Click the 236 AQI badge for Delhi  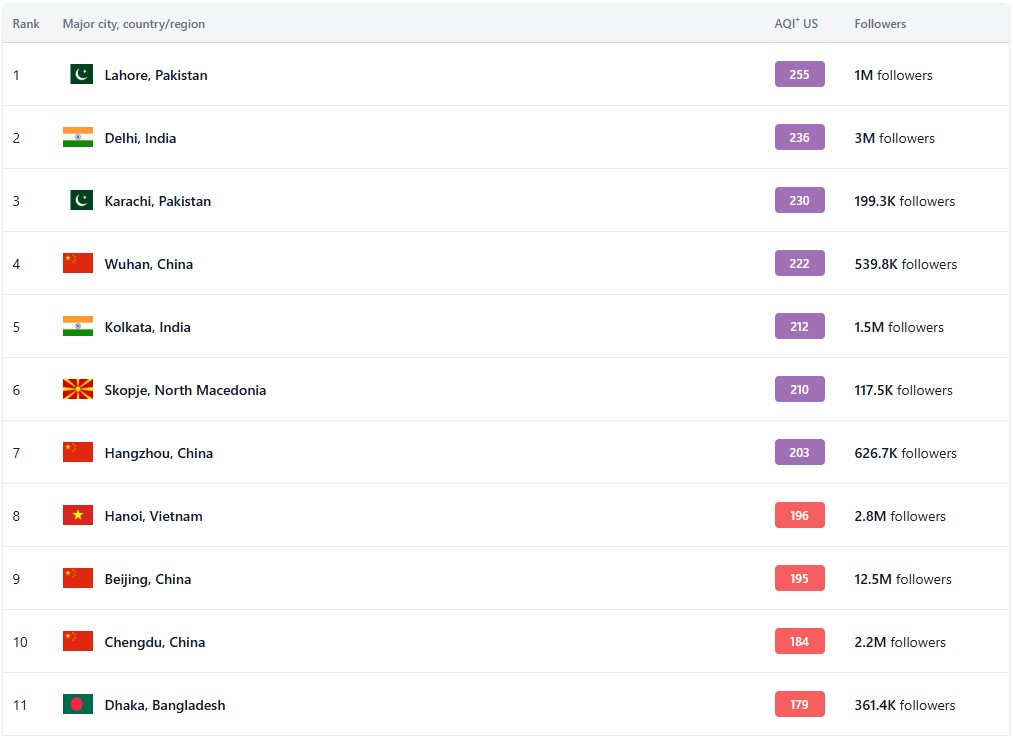[x=799, y=137]
